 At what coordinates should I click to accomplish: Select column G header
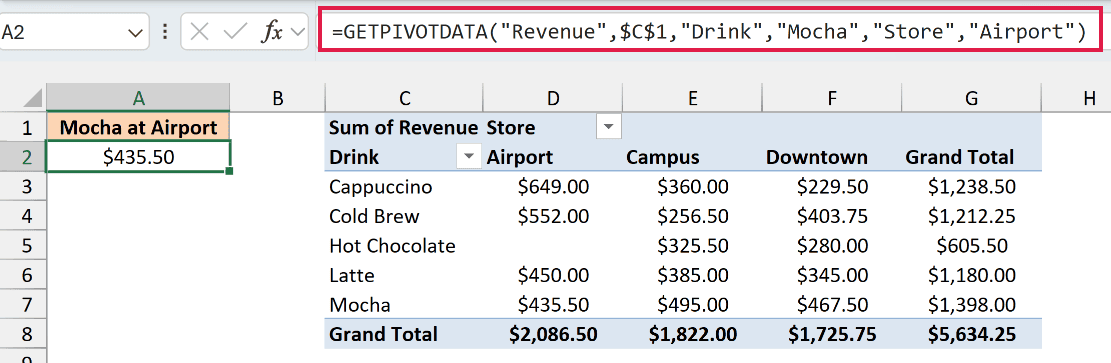(x=971, y=99)
